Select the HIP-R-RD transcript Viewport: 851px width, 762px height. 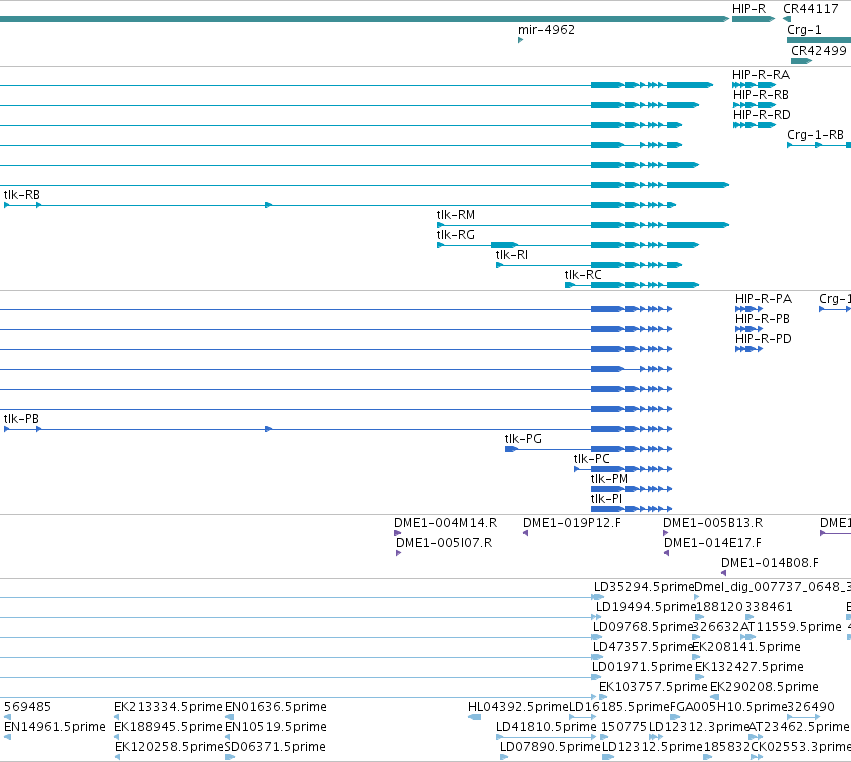pos(754,125)
